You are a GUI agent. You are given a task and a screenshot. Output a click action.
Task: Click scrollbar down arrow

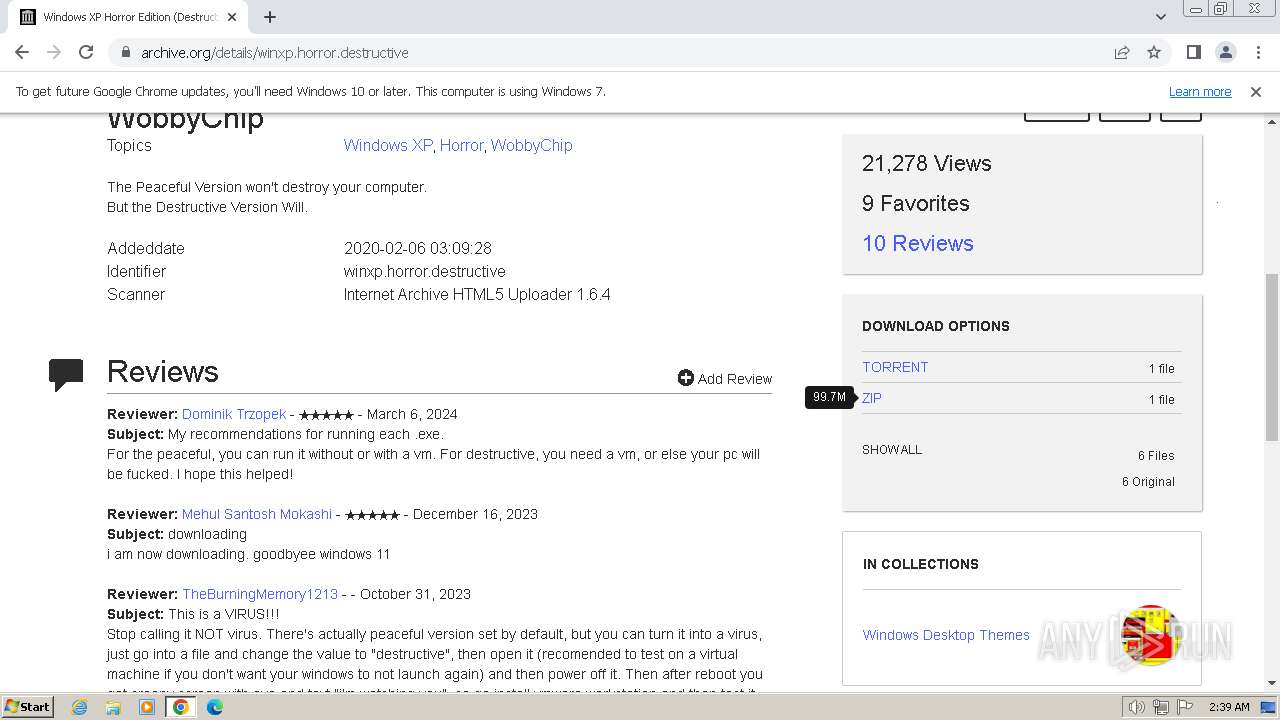[x=1271, y=683]
